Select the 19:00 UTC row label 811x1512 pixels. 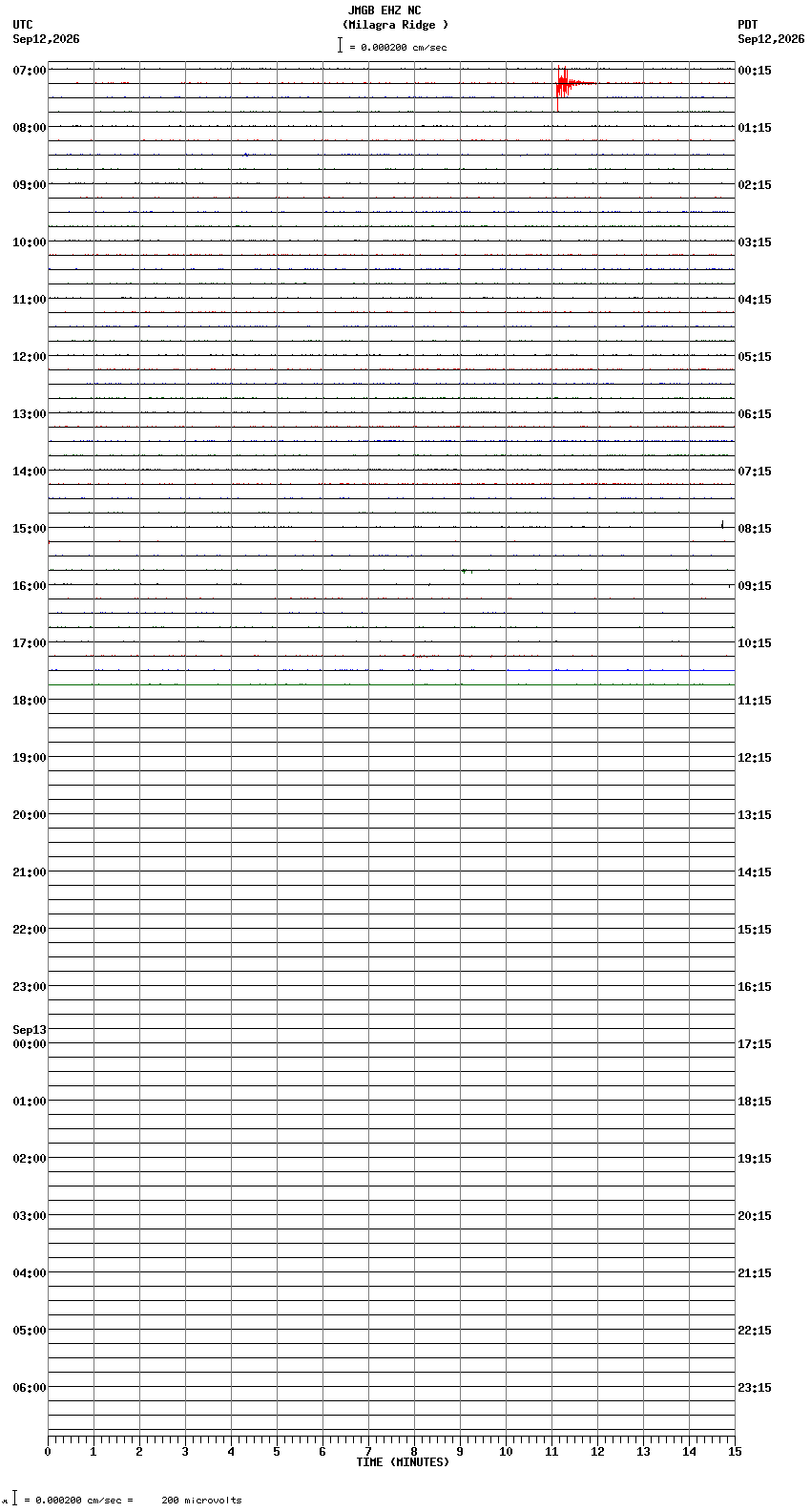pyautogui.click(x=30, y=758)
